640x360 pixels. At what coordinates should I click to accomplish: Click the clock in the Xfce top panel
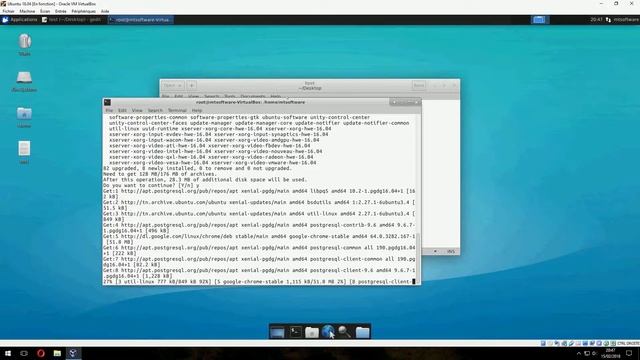596,20
